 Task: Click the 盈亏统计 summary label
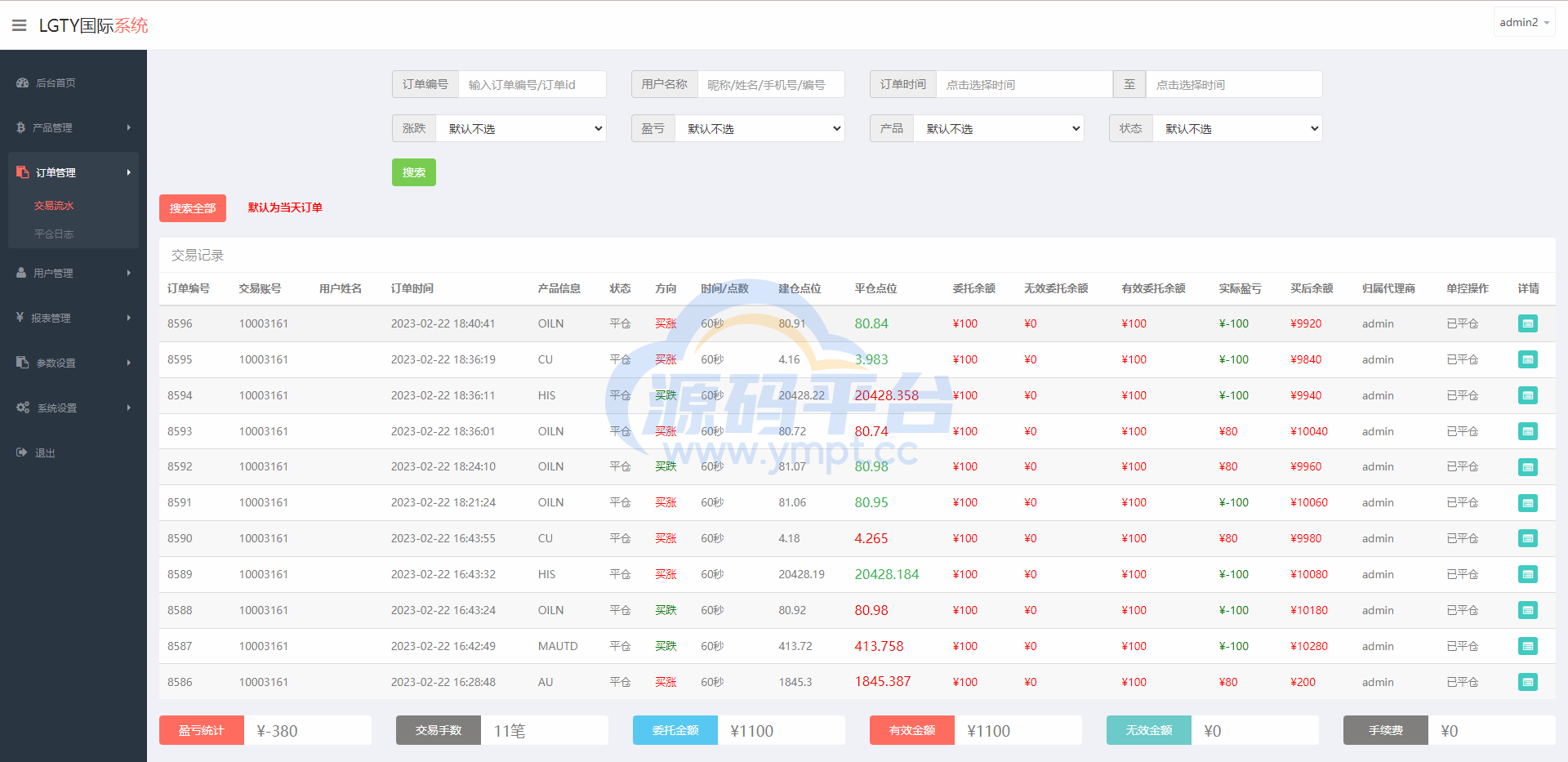pyautogui.click(x=202, y=730)
